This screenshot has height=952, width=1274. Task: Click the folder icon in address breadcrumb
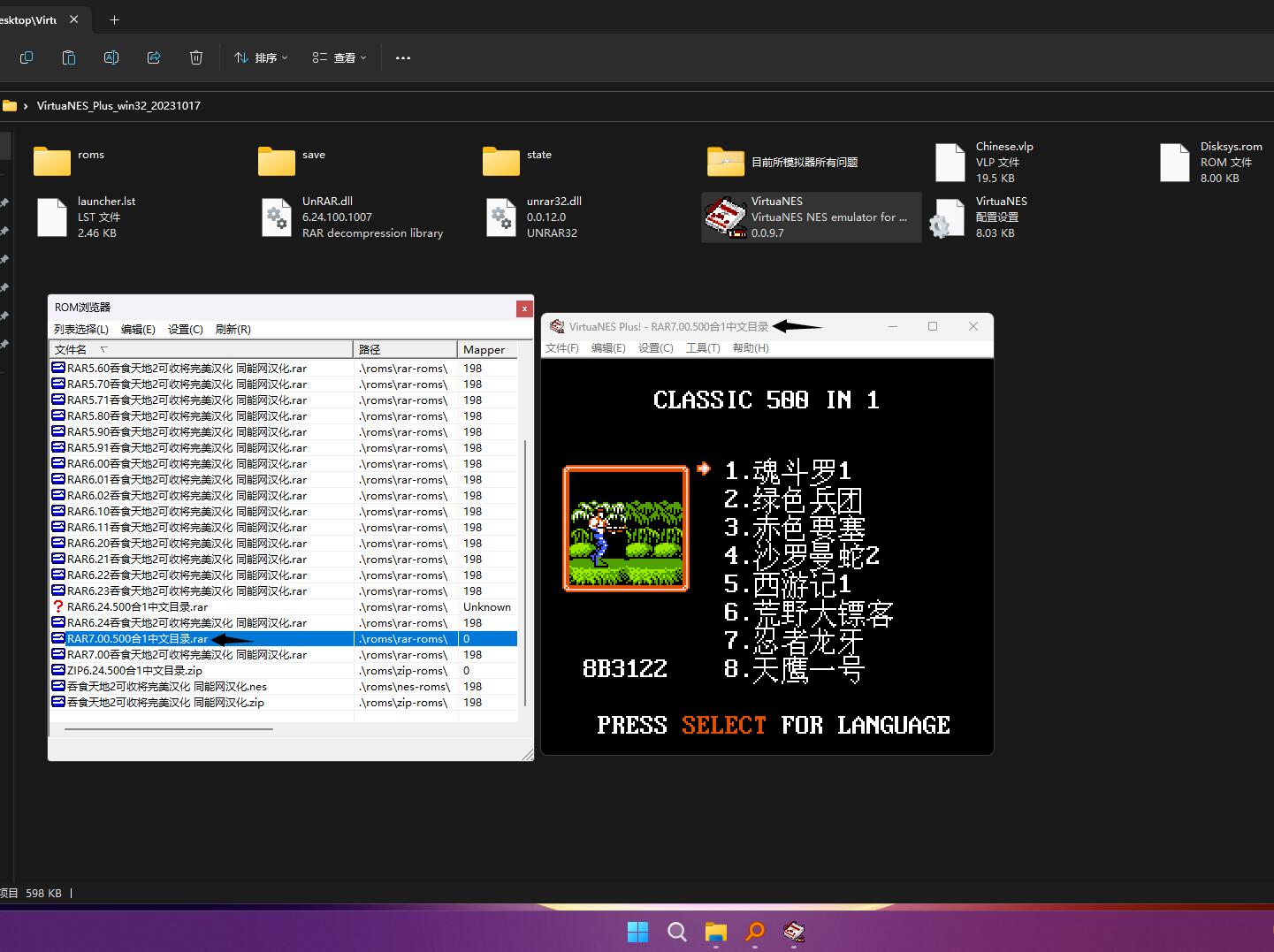pyautogui.click(x=10, y=105)
